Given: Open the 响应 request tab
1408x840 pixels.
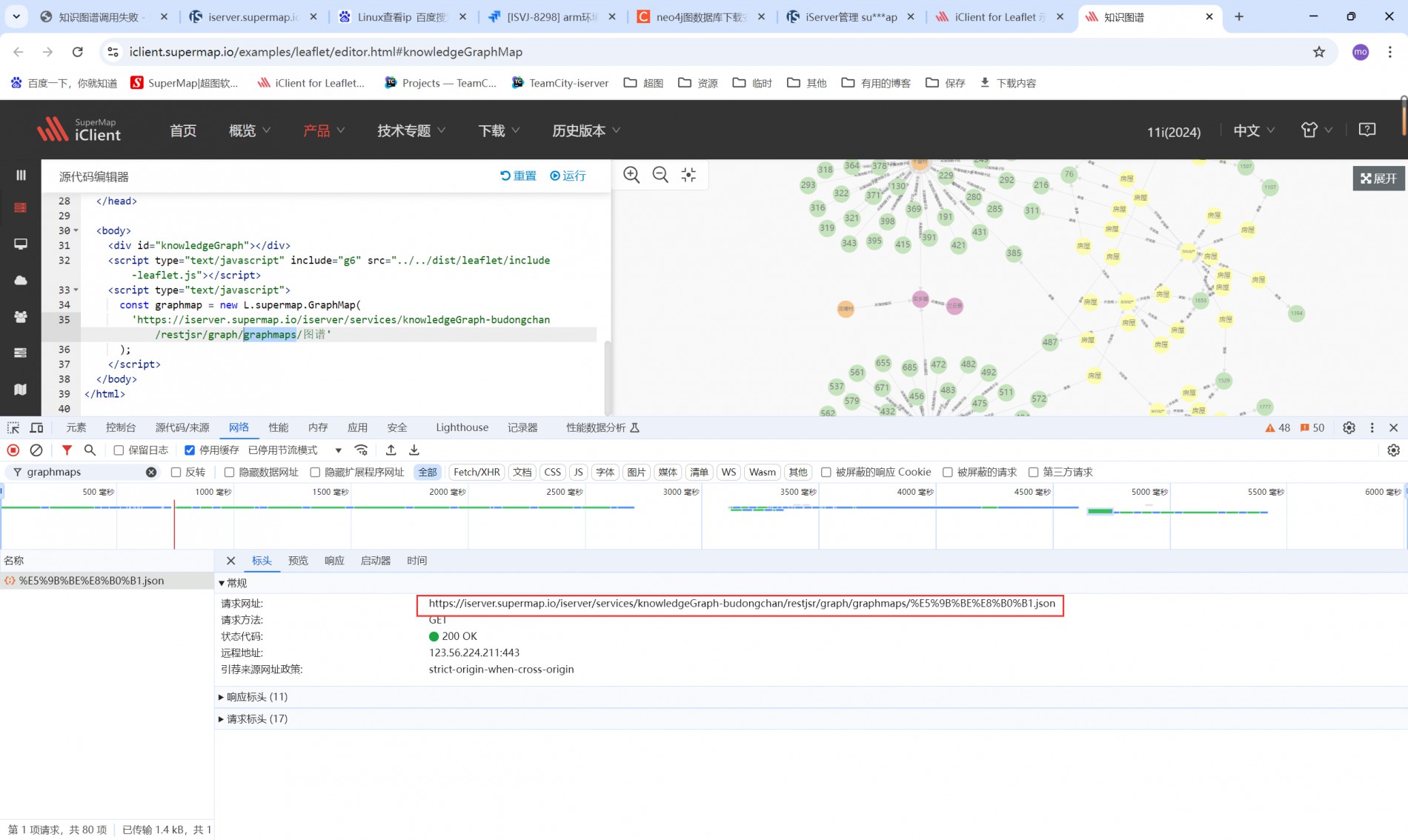Looking at the screenshot, I should pos(334,561).
